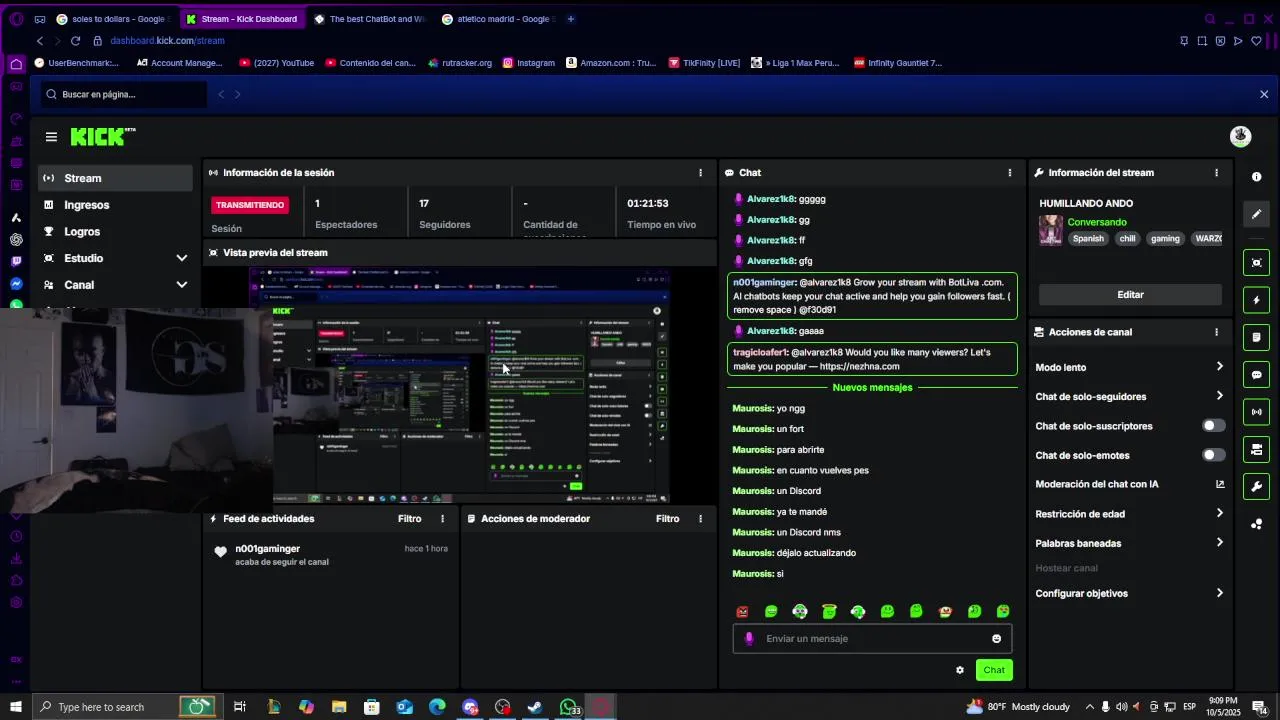Open Modo lento settings arrow

coord(1219,367)
